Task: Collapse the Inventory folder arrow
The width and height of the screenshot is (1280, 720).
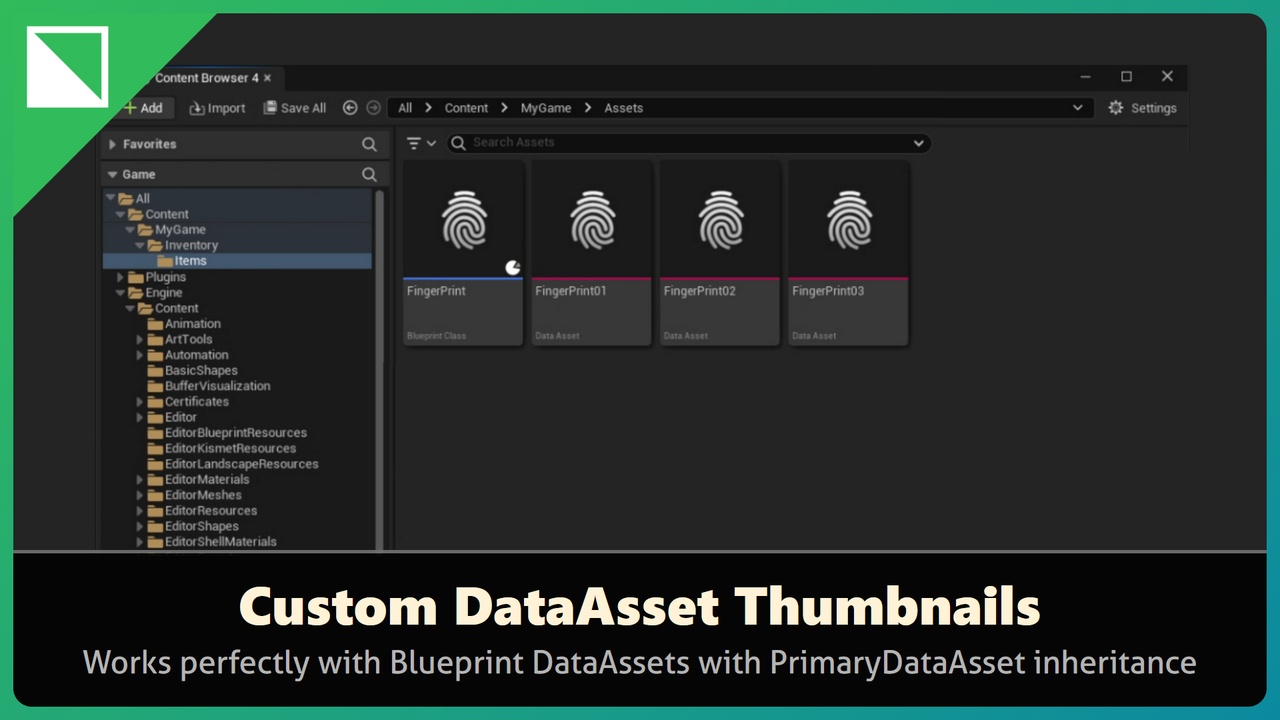Action: pyautogui.click(x=140, y=245)
